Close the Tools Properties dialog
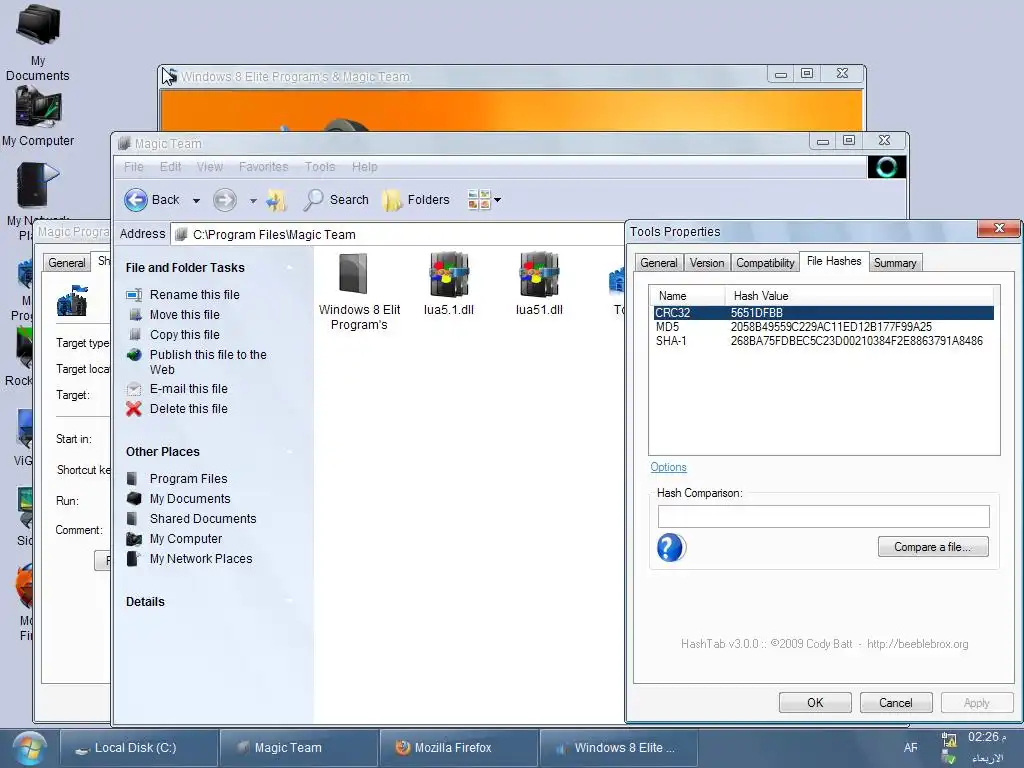Image resolution: width=1024 pixels, height=768 pixels. [x=999, y=228]
